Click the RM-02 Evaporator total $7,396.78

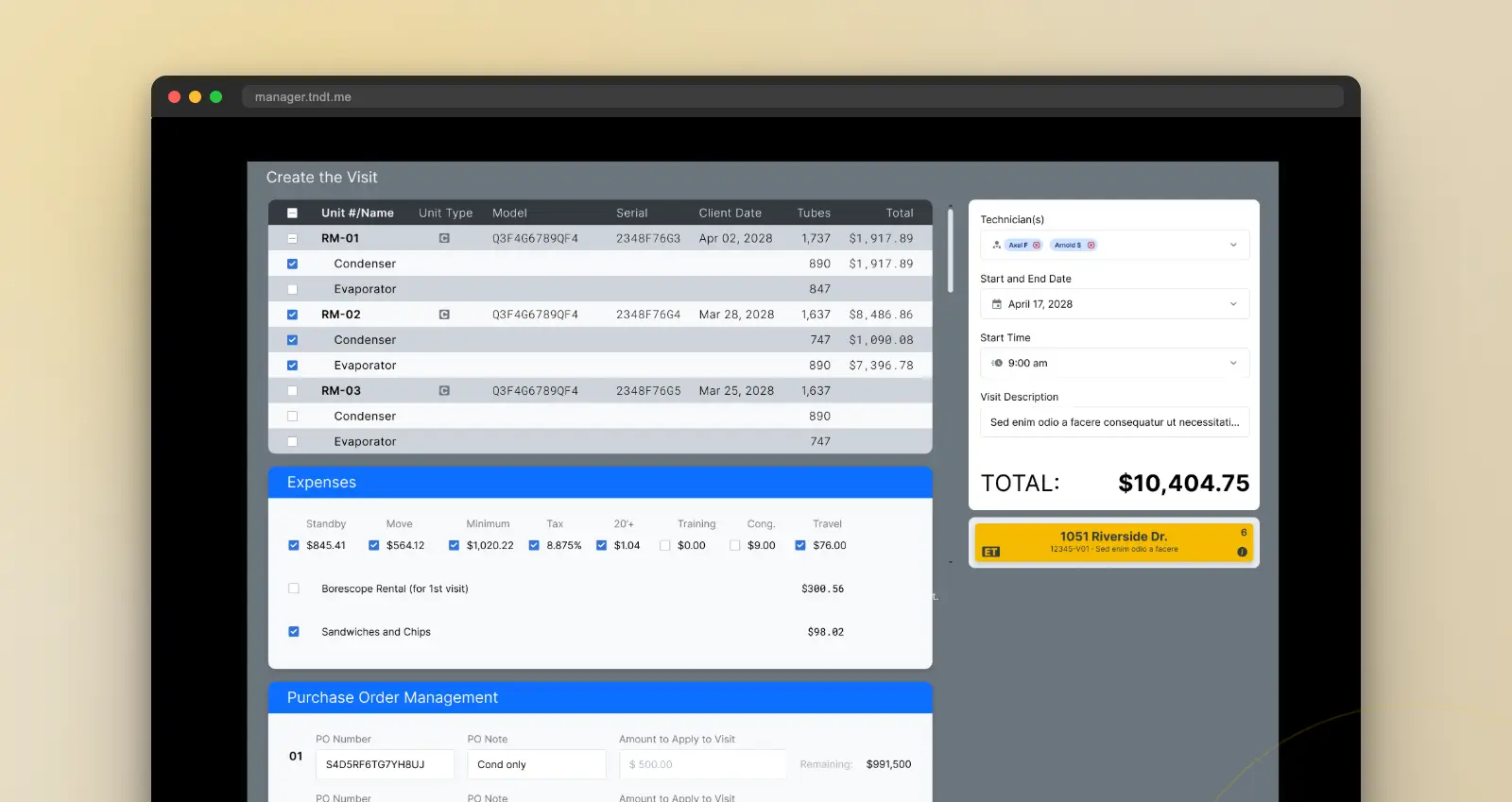pyautogui.click(x=881, y=366)
